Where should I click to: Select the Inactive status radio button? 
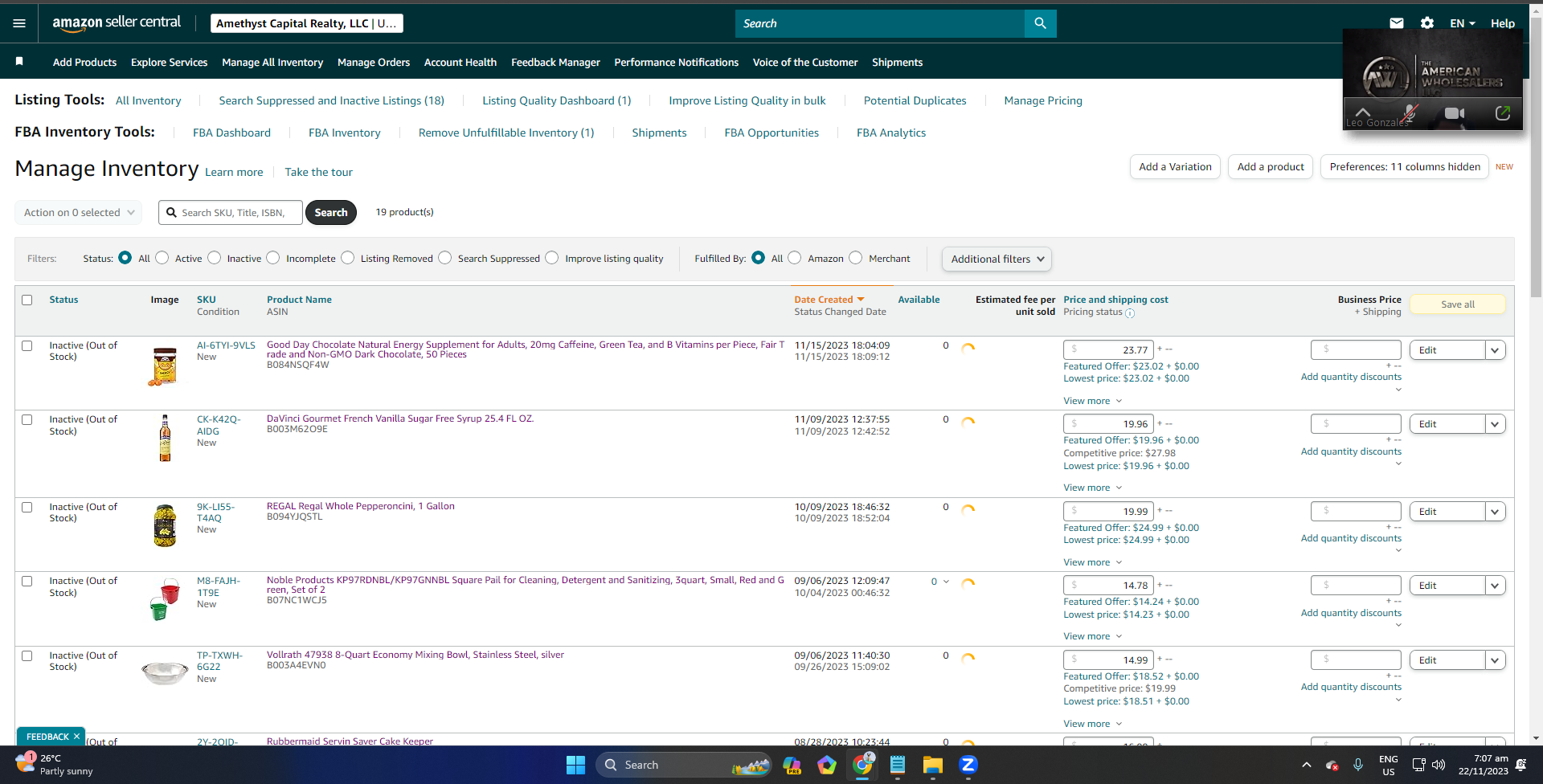coord(214,258)
